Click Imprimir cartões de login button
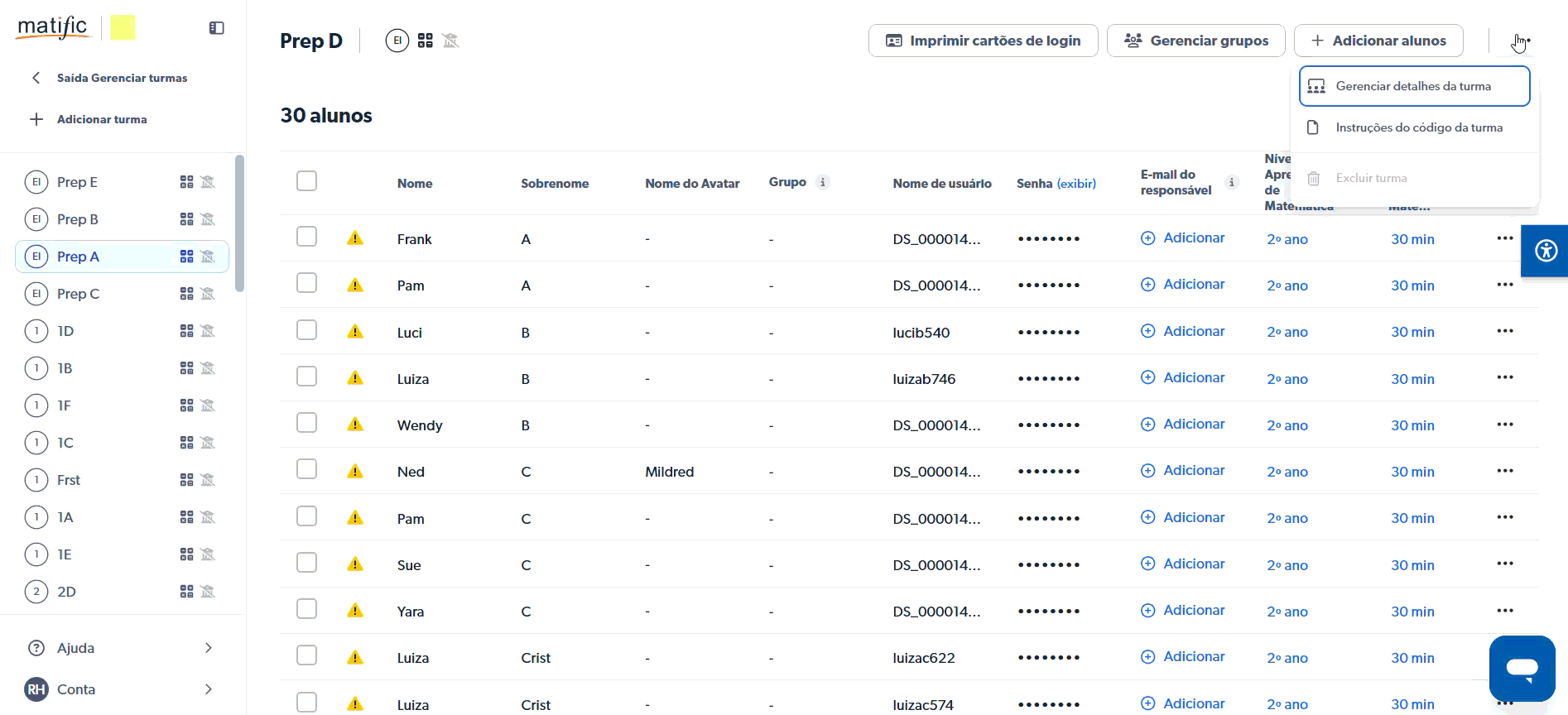Image resolution: width=1568 pixels, height=715 pixels. (x=983, y=41)
